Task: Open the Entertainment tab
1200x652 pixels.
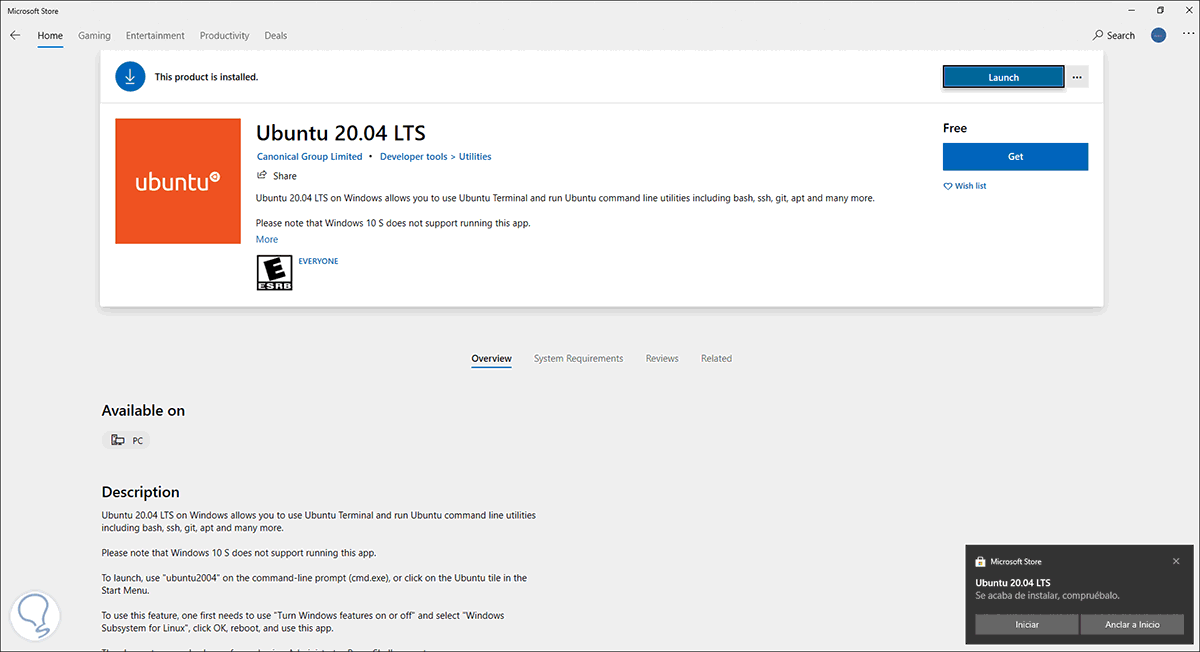Action: (x=155, y=35)
